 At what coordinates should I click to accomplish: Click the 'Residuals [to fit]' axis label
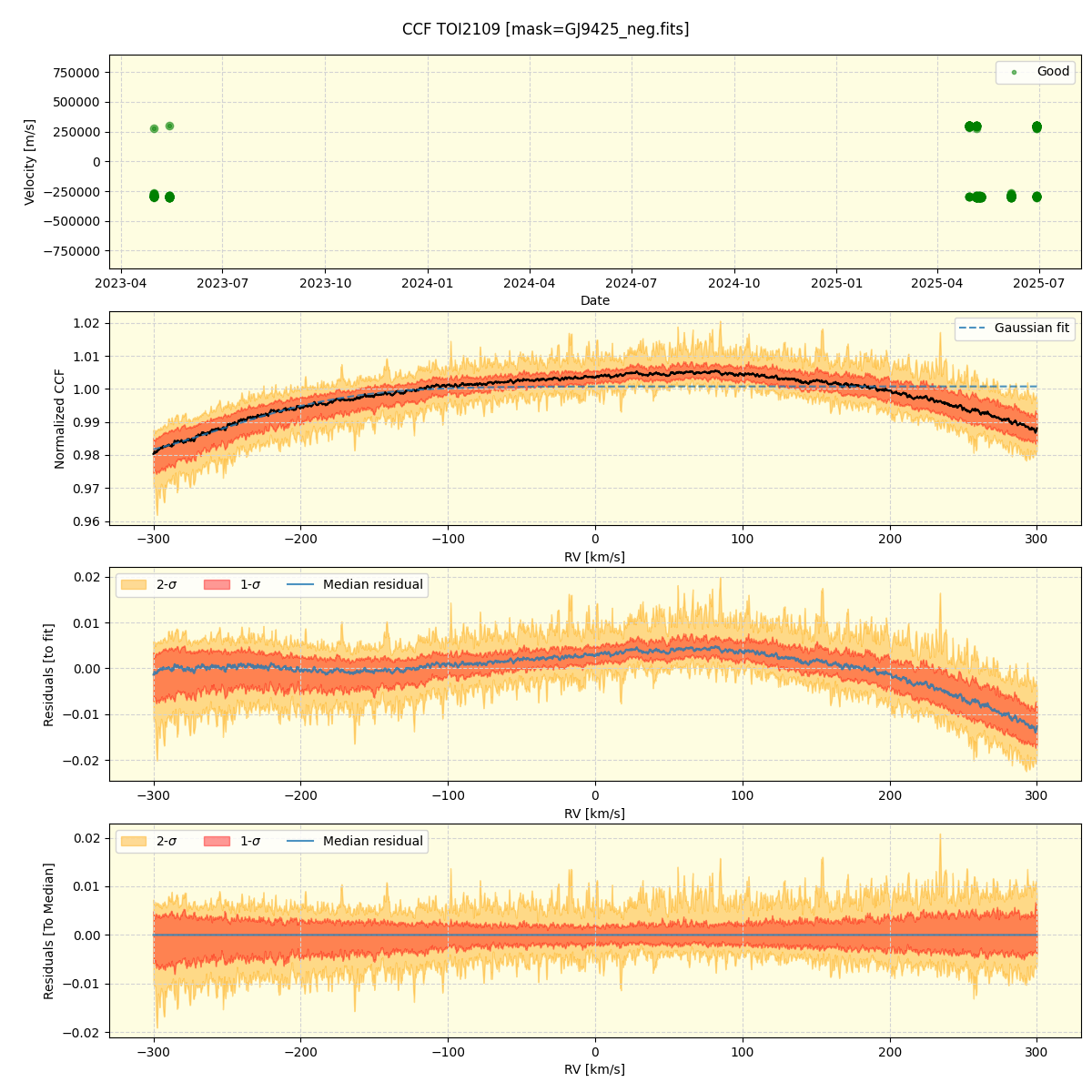[x=49, y=674]
